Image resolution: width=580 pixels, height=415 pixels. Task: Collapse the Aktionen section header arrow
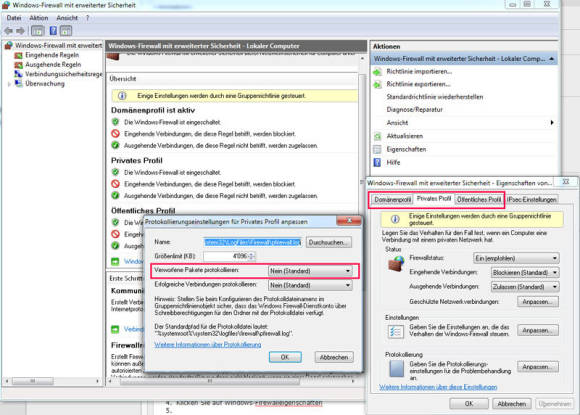552,59
